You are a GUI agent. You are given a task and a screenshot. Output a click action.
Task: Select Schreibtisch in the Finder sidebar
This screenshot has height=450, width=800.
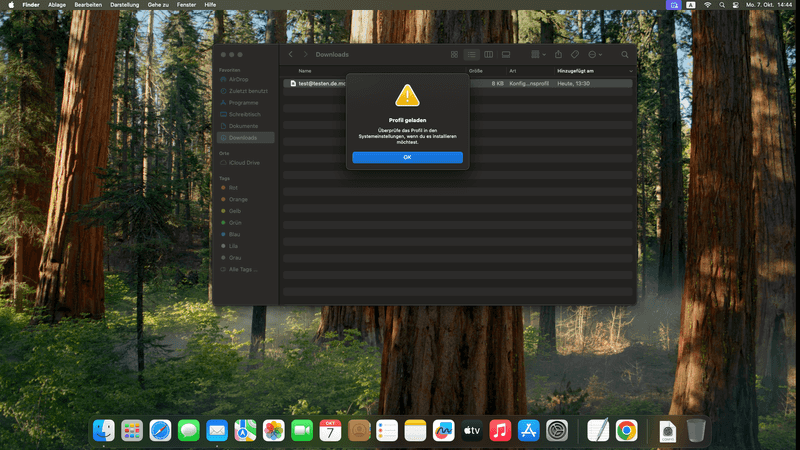[245, 114]
